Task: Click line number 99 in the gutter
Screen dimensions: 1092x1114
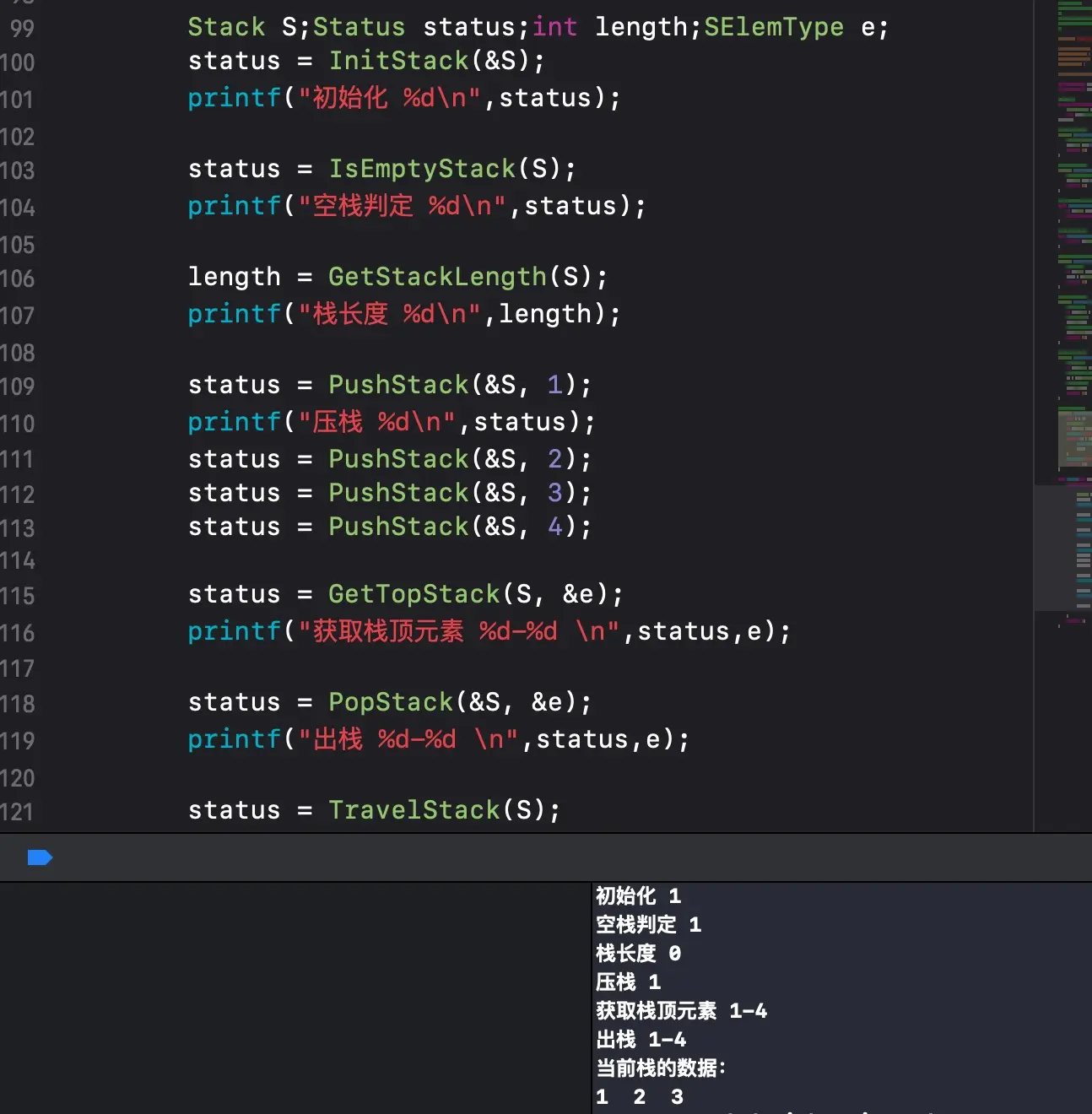Action: click(22, 28)
